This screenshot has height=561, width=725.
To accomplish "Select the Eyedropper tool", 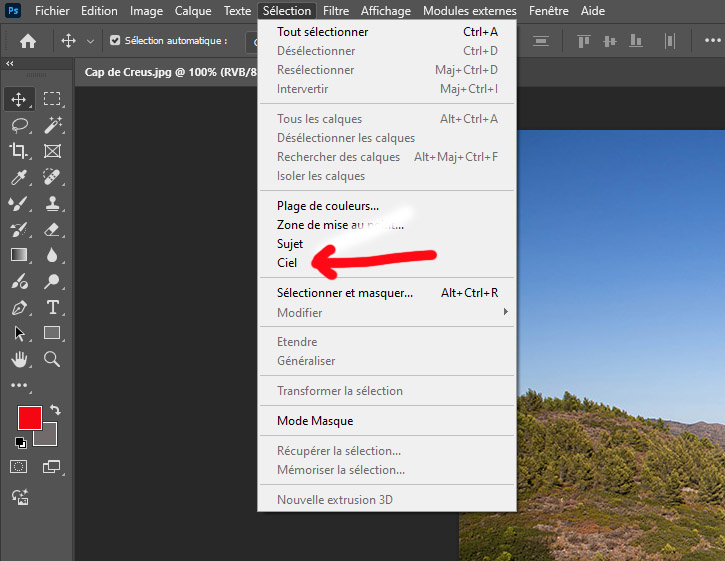I will pos(19,177).
